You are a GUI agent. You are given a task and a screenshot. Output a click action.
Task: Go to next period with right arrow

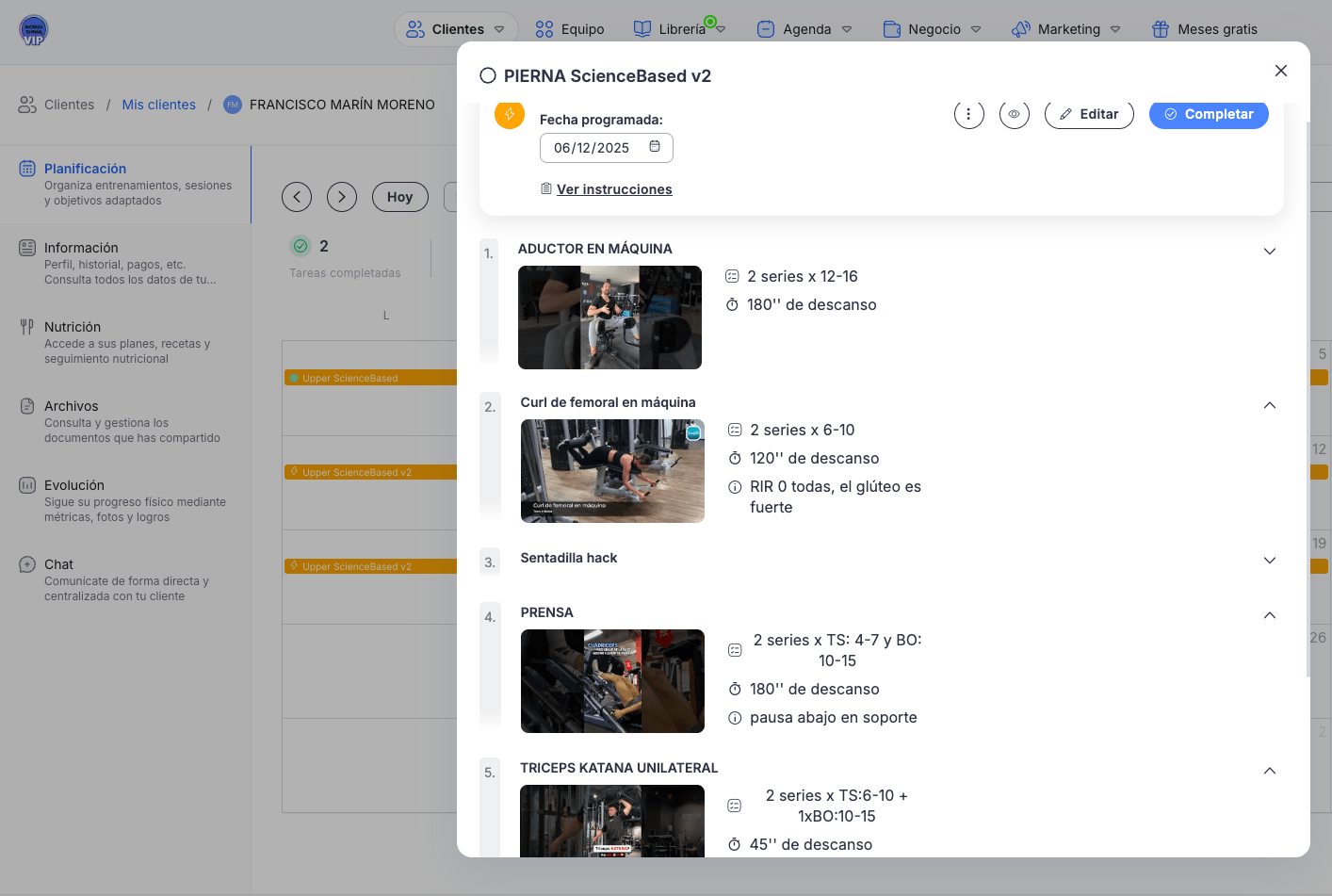pyautogui.click(x=342, y=197)
